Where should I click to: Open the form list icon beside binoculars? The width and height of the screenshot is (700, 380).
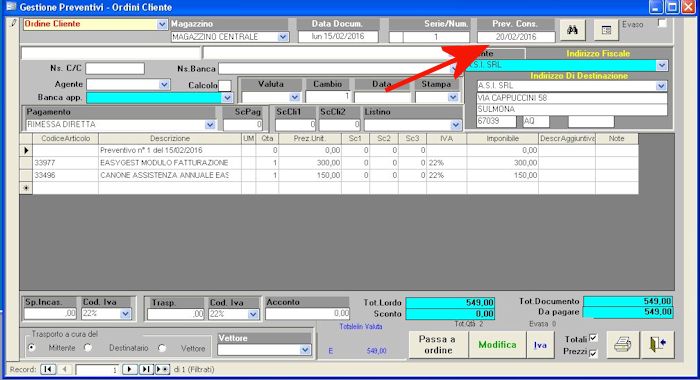tap(606, 30)
